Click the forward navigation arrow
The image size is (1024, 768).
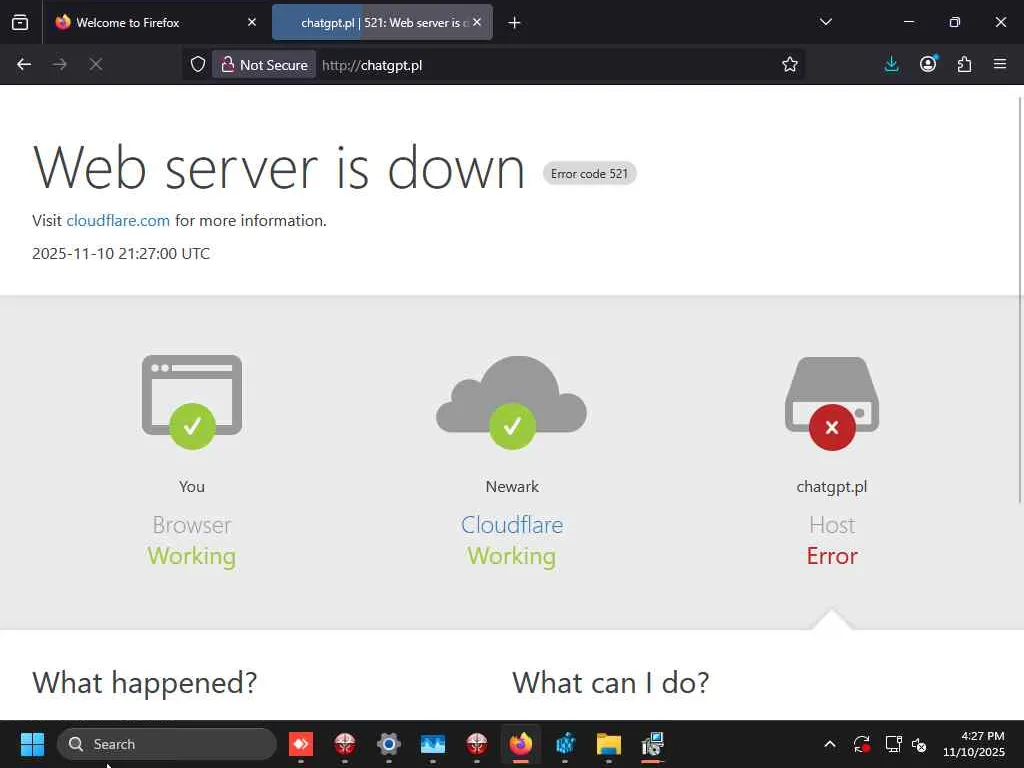coord(60,65)
